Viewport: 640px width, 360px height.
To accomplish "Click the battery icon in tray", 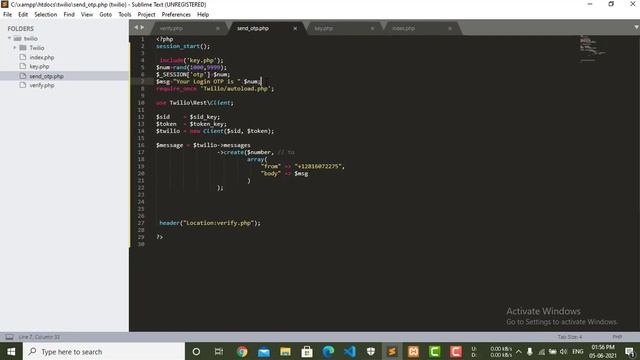I will point(553,351).
